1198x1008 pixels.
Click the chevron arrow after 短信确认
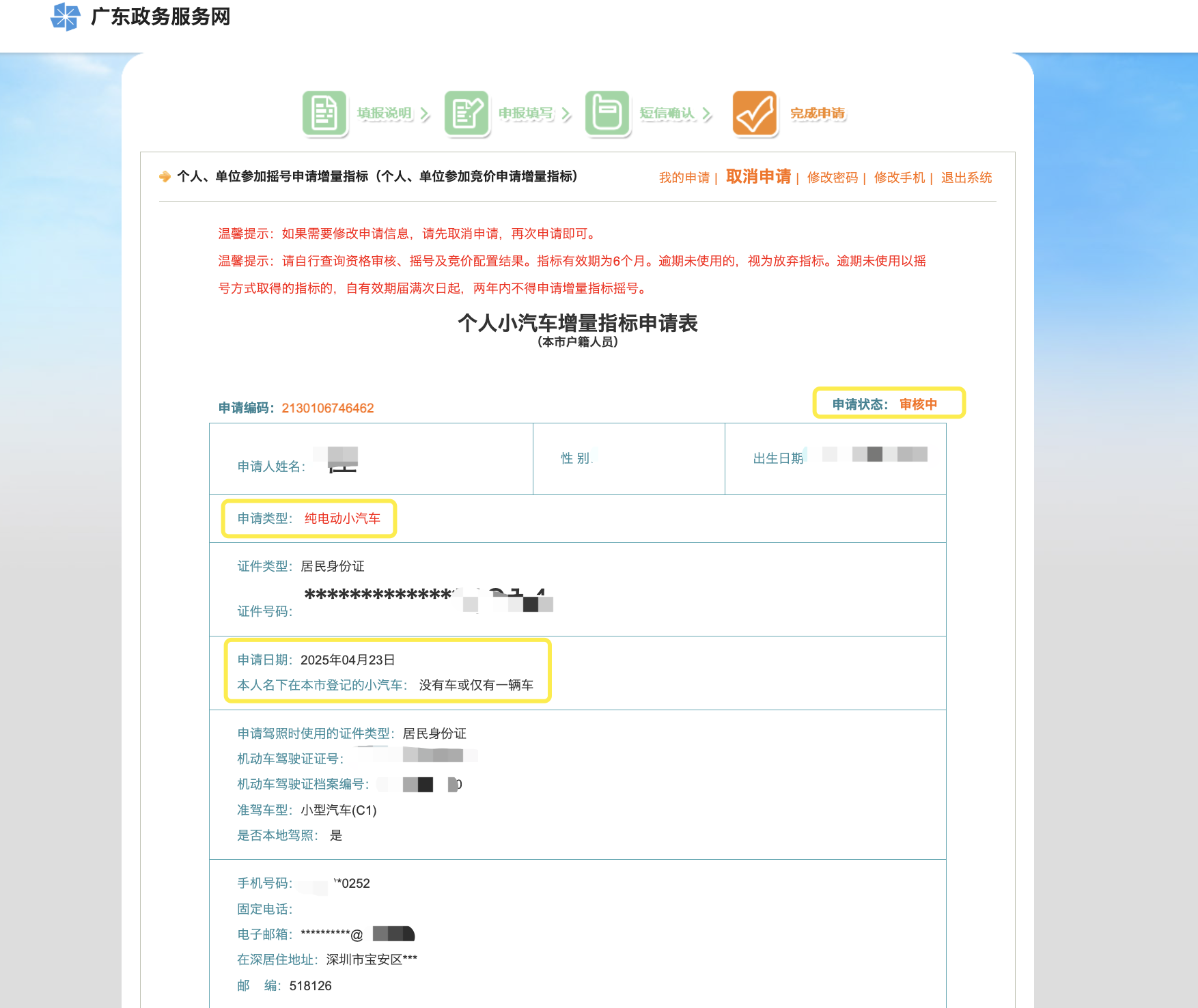[x=707, y=114]
